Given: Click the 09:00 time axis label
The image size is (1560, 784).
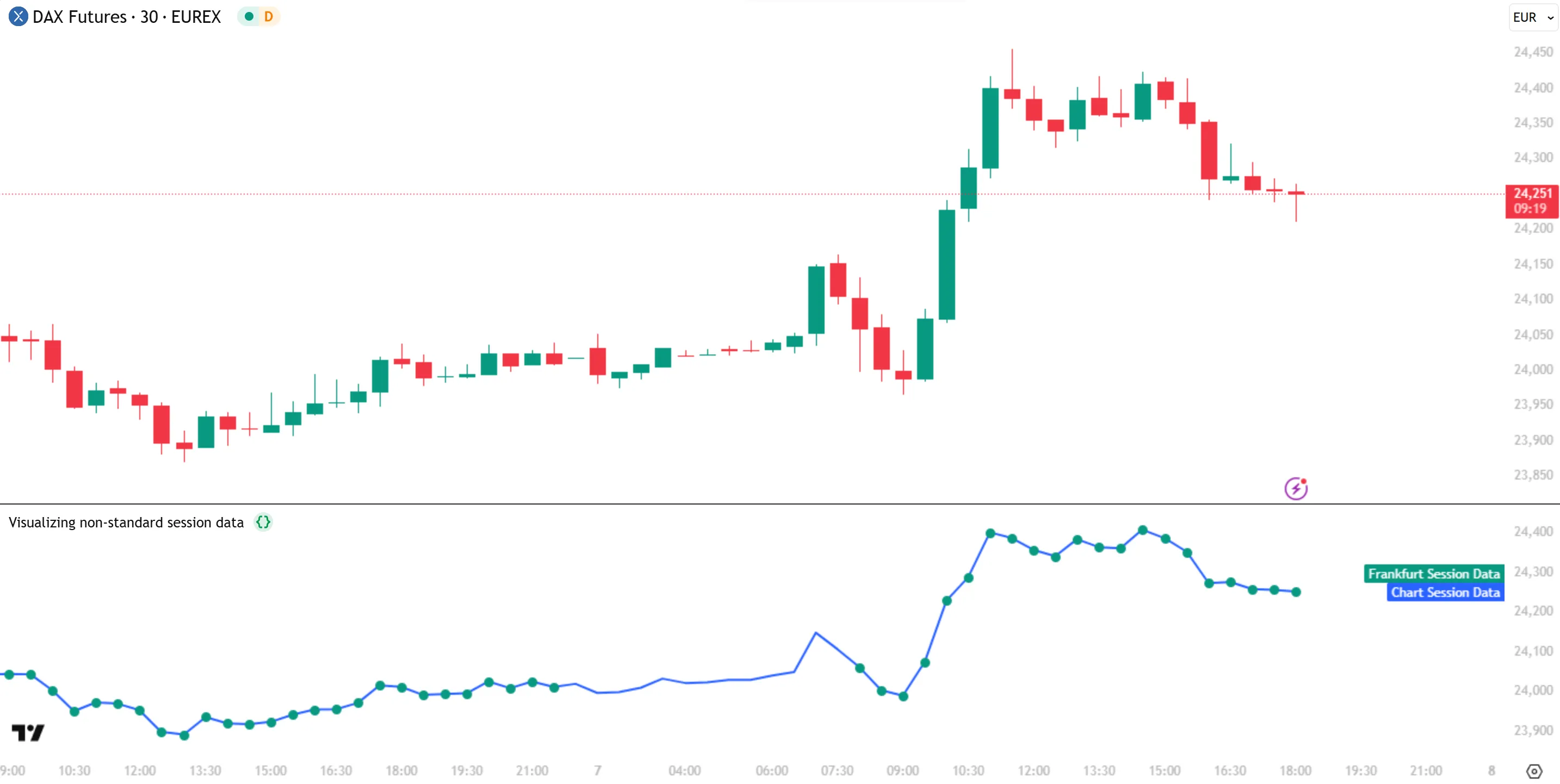Looking at the screenshot, I should 902,771.
